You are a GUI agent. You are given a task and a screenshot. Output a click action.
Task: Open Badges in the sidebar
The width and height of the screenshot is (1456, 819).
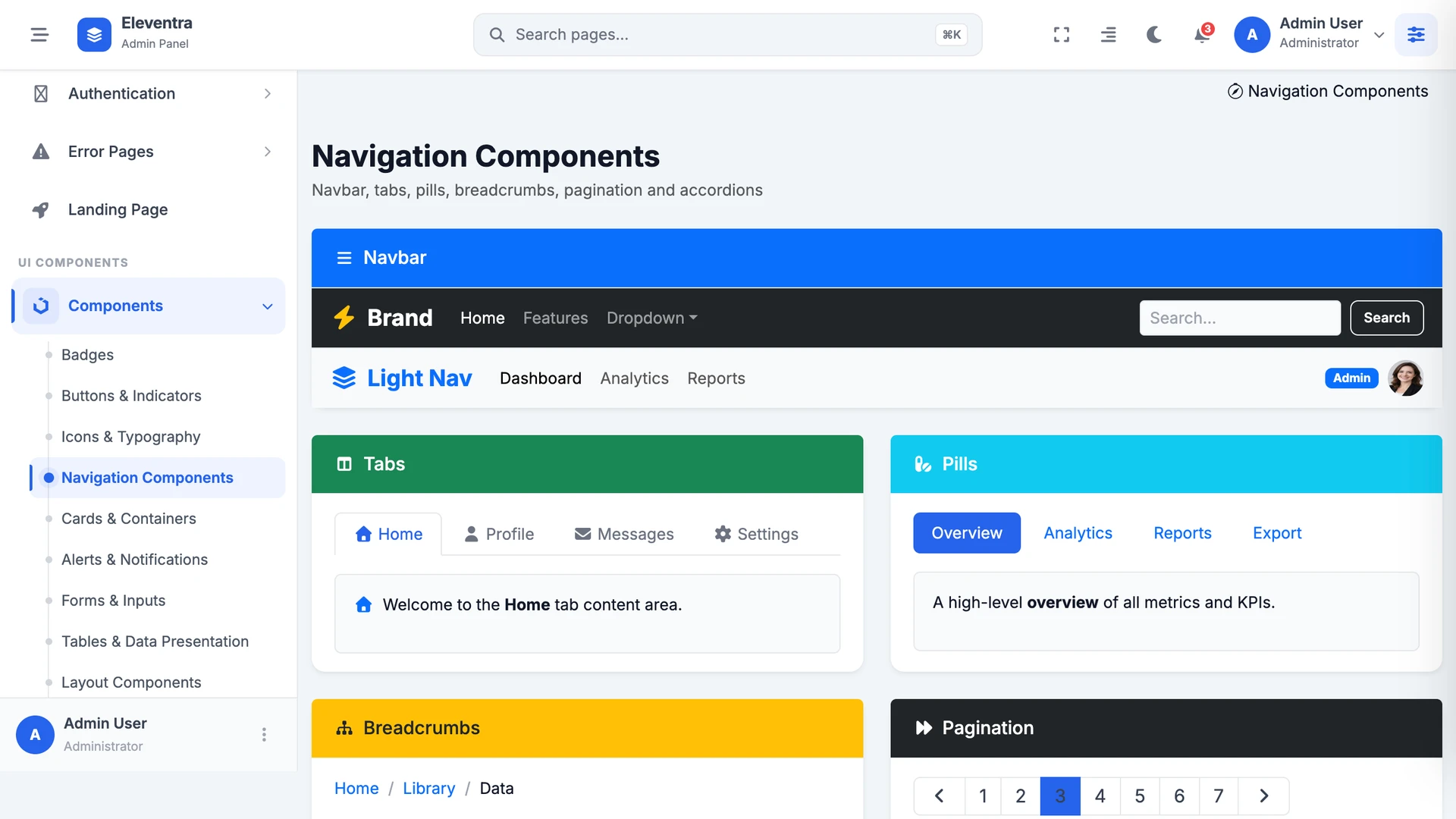tap(87, 355)
